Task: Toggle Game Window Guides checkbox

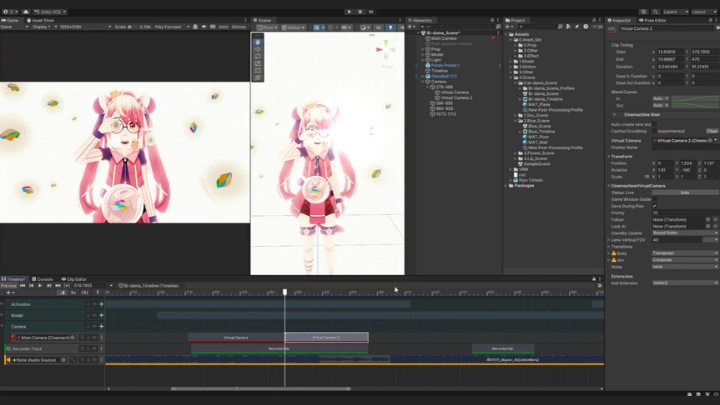Action: (x=654, y=199)
